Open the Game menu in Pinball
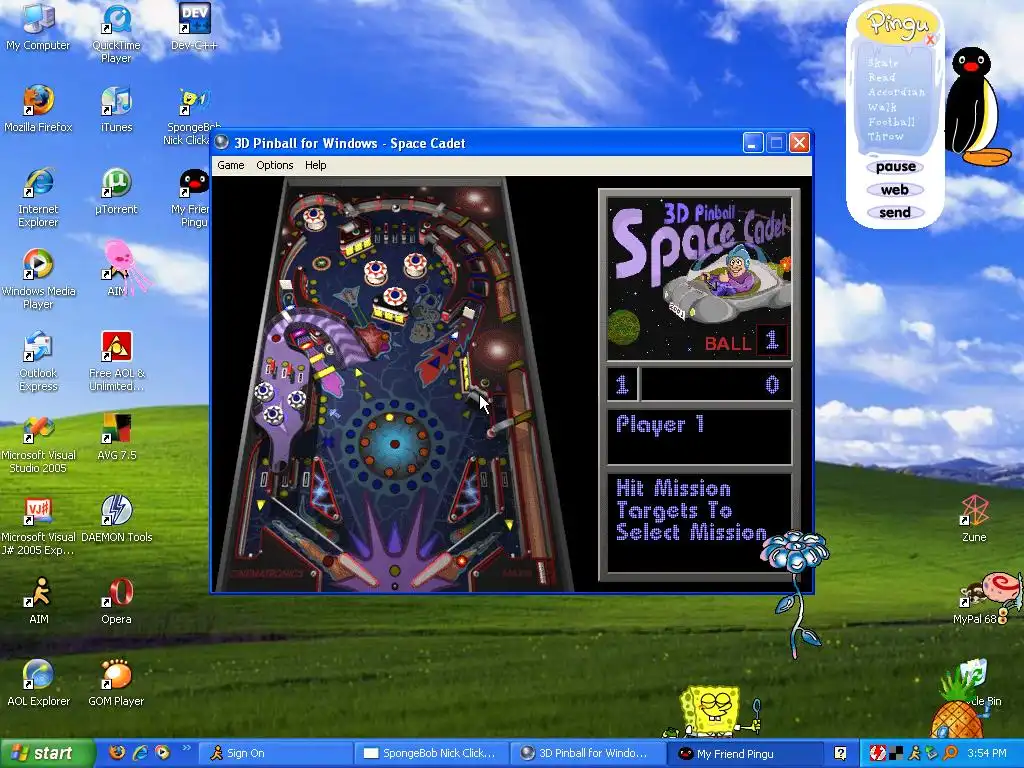Screen dimensions: 1024x768 pos(231,165)
